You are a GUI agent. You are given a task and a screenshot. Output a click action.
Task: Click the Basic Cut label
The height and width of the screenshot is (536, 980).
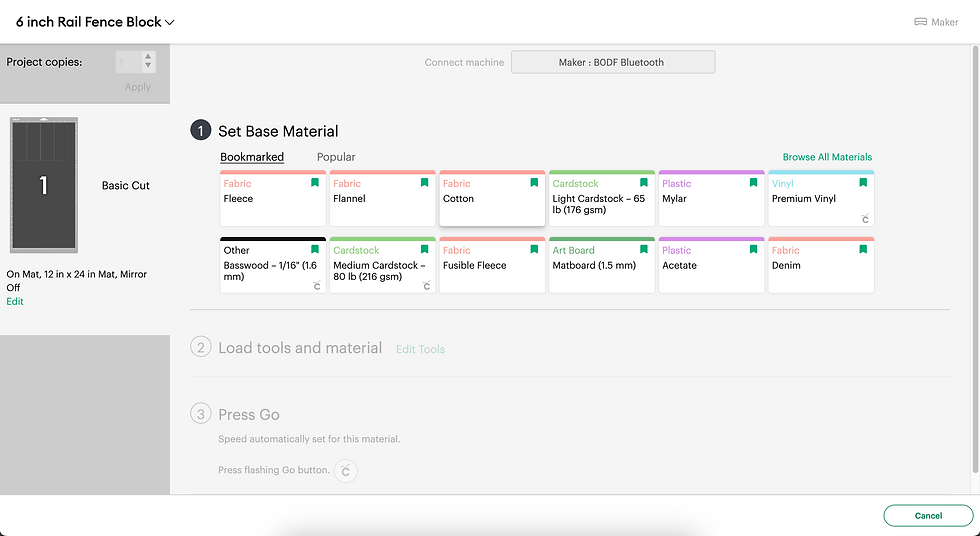pos(126,186)
